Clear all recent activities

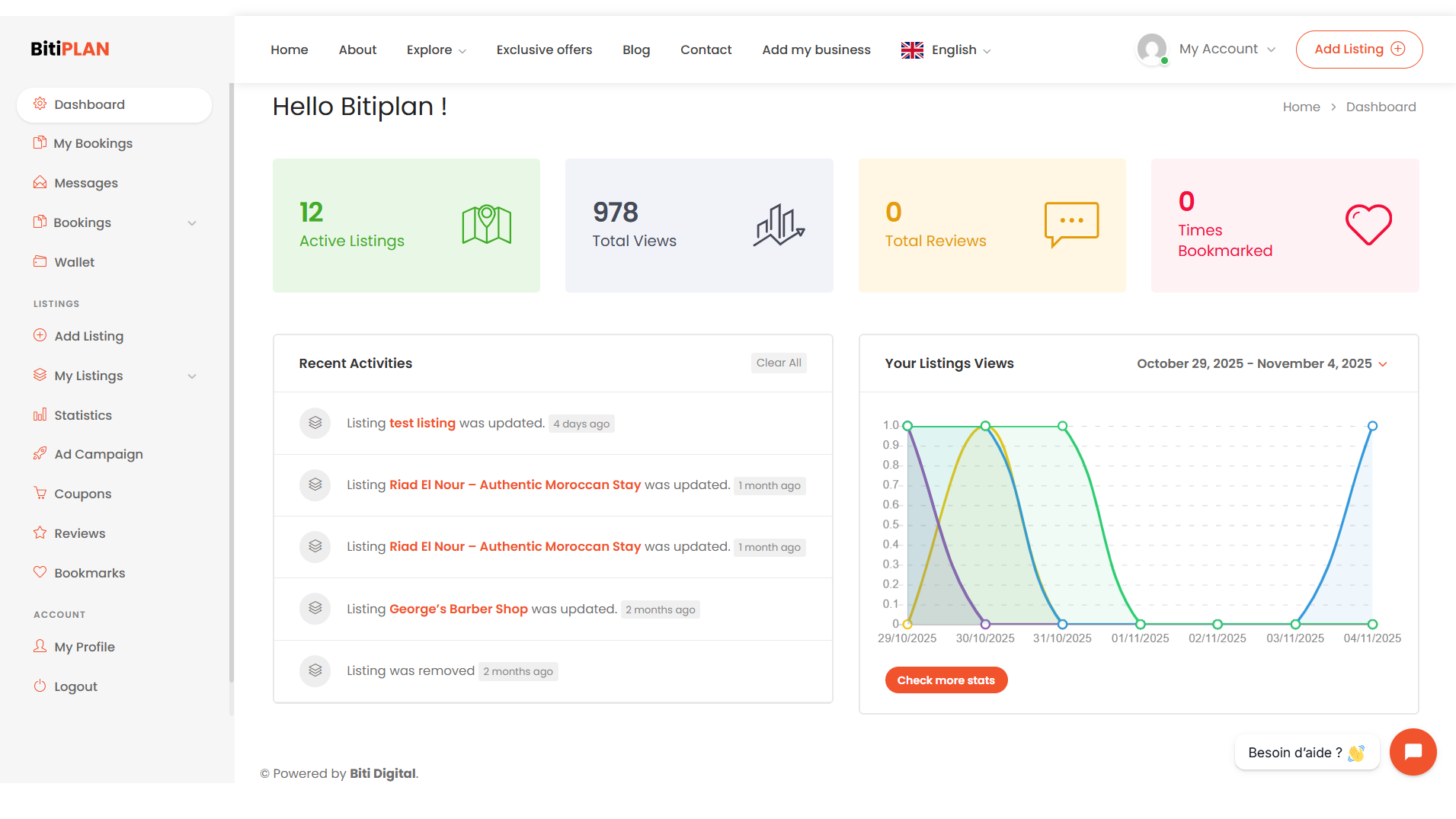click(778, 363)
